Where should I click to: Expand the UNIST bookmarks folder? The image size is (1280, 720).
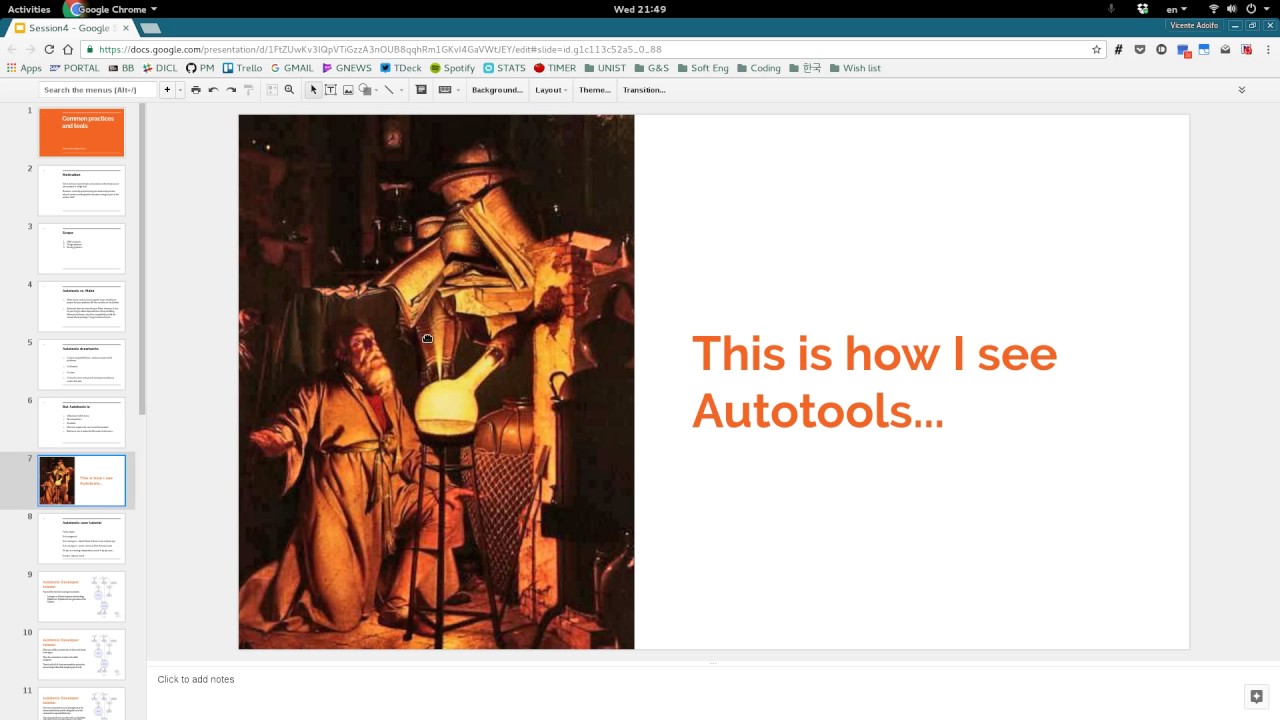point(605,68)
